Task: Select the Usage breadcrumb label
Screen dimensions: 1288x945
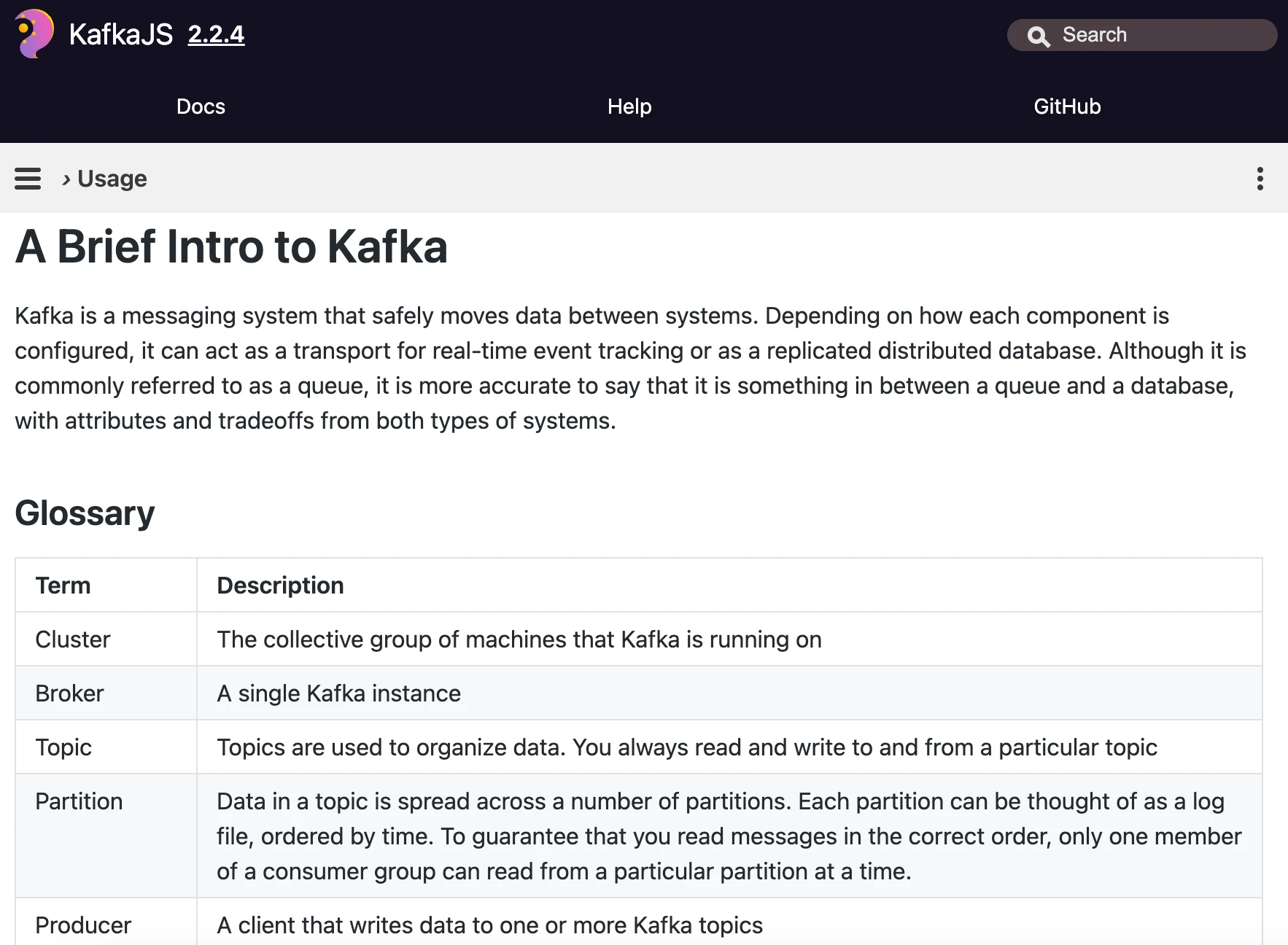Action: pyautogui.click(x=112, y=179)
